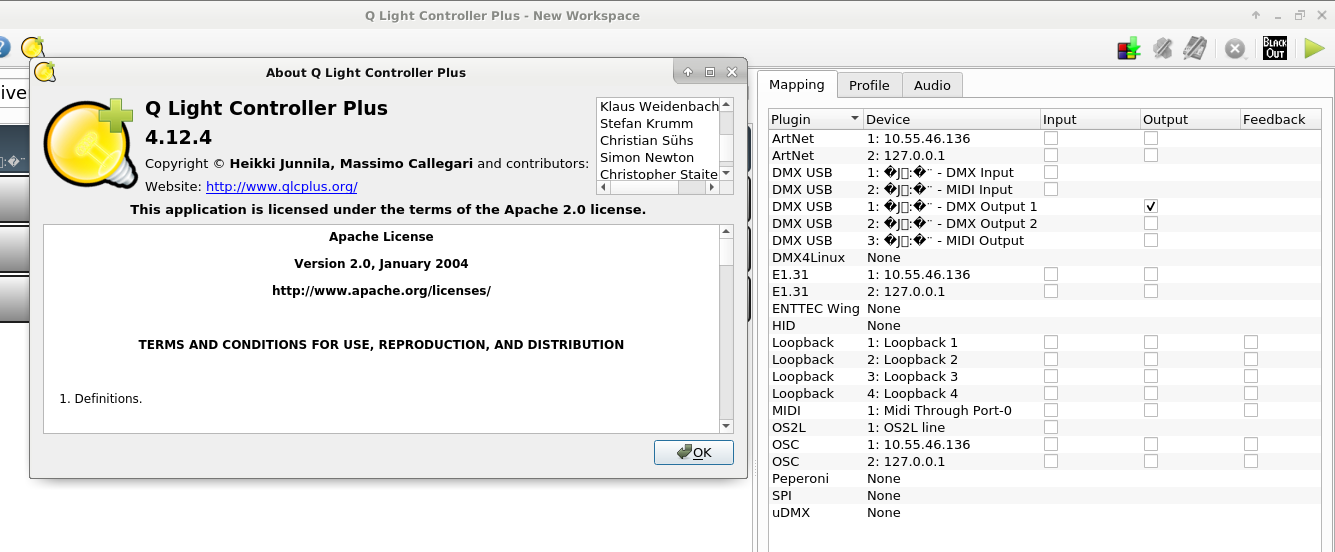Click the Device column header

tap(951, 119)
